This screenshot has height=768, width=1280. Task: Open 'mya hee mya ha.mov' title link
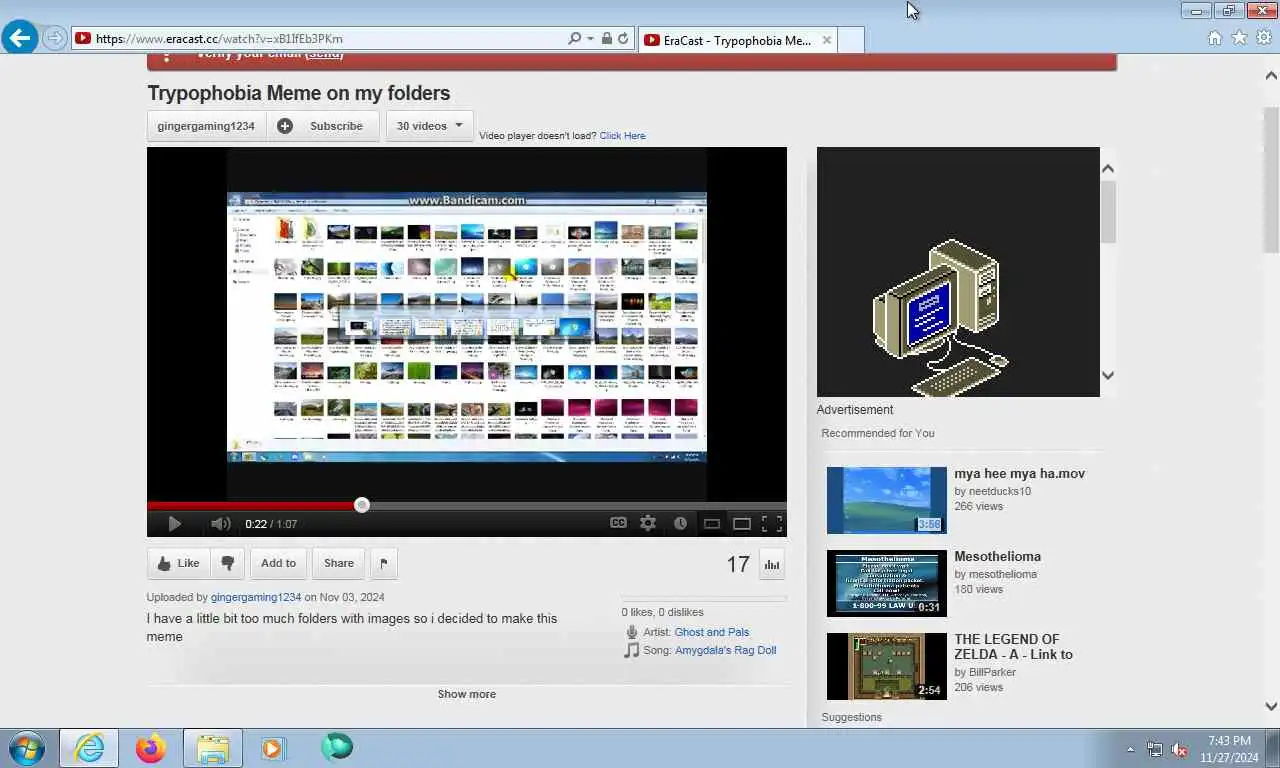pos(1019,474)
